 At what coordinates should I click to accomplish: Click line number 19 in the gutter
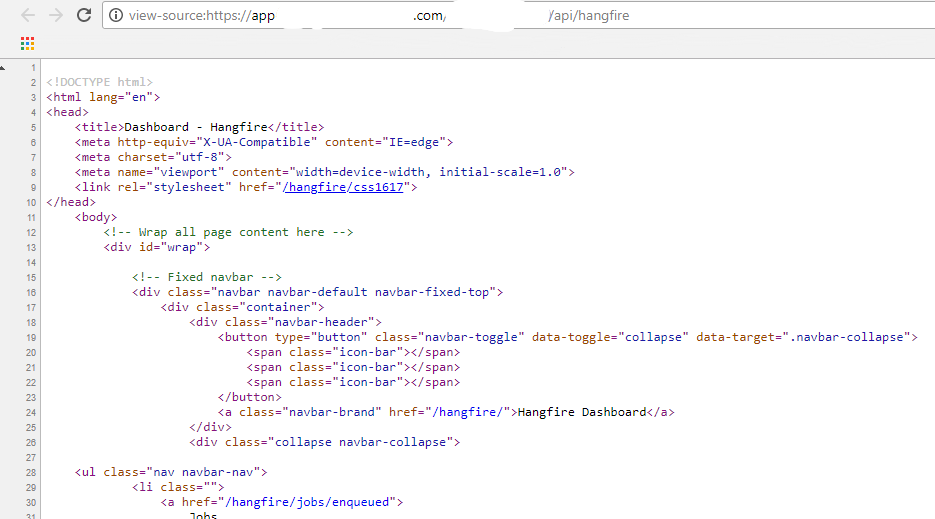point(31,338)
